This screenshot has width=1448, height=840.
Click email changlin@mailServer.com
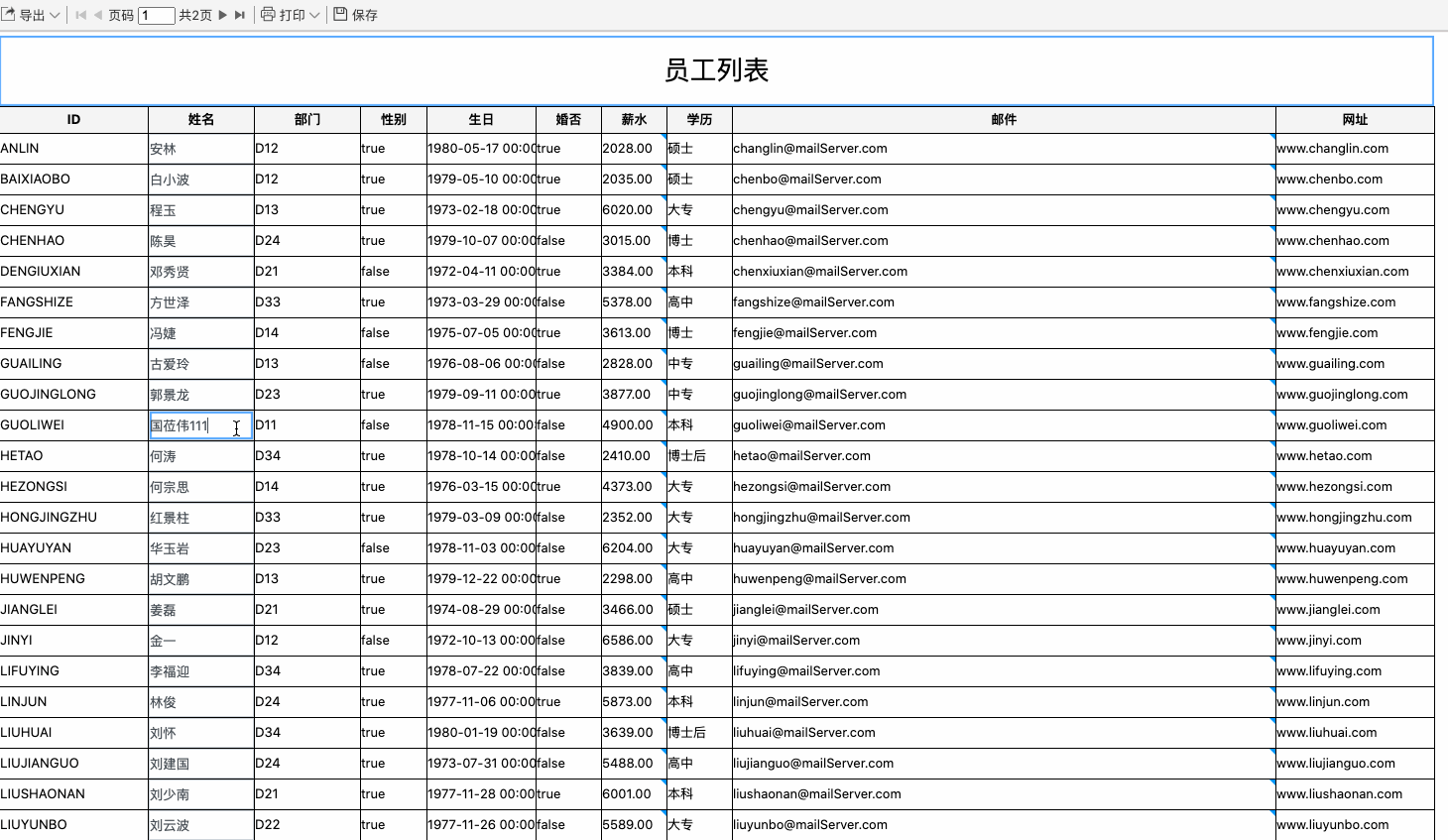click(810, 148)
